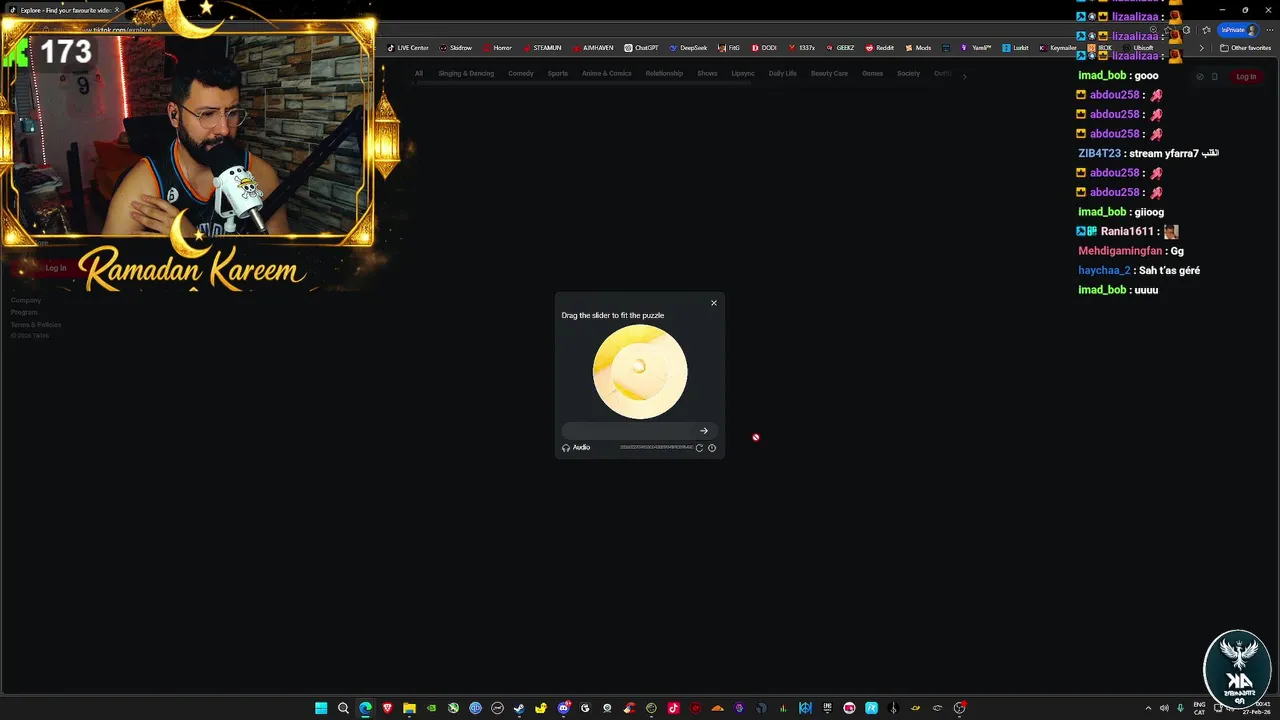Open the captcha report info icon
This screenshot has width=1280, height=720.
[x=712, y=448]
